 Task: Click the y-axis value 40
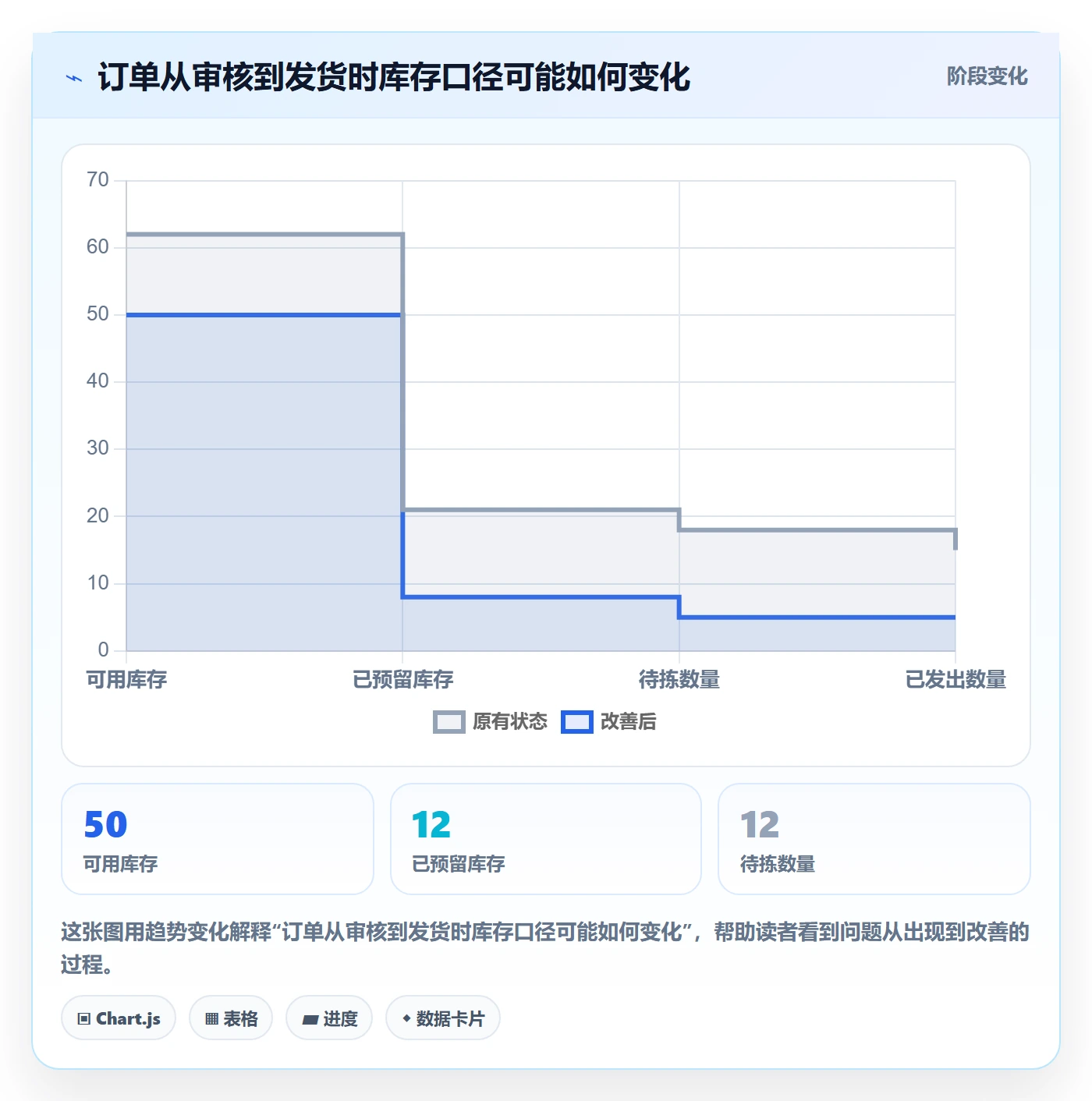[x=98, y=381]
